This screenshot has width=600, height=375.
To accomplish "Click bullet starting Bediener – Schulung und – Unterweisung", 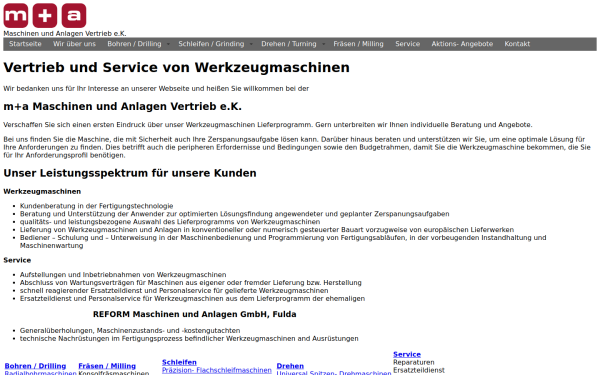I will coord(283,241).
